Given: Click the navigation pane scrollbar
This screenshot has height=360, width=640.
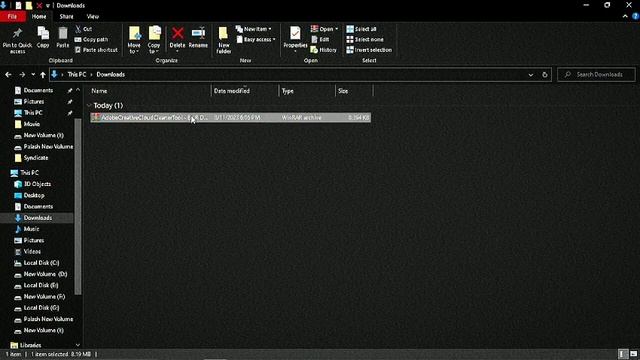Looking at the screenshot, I should pos(78,206).
